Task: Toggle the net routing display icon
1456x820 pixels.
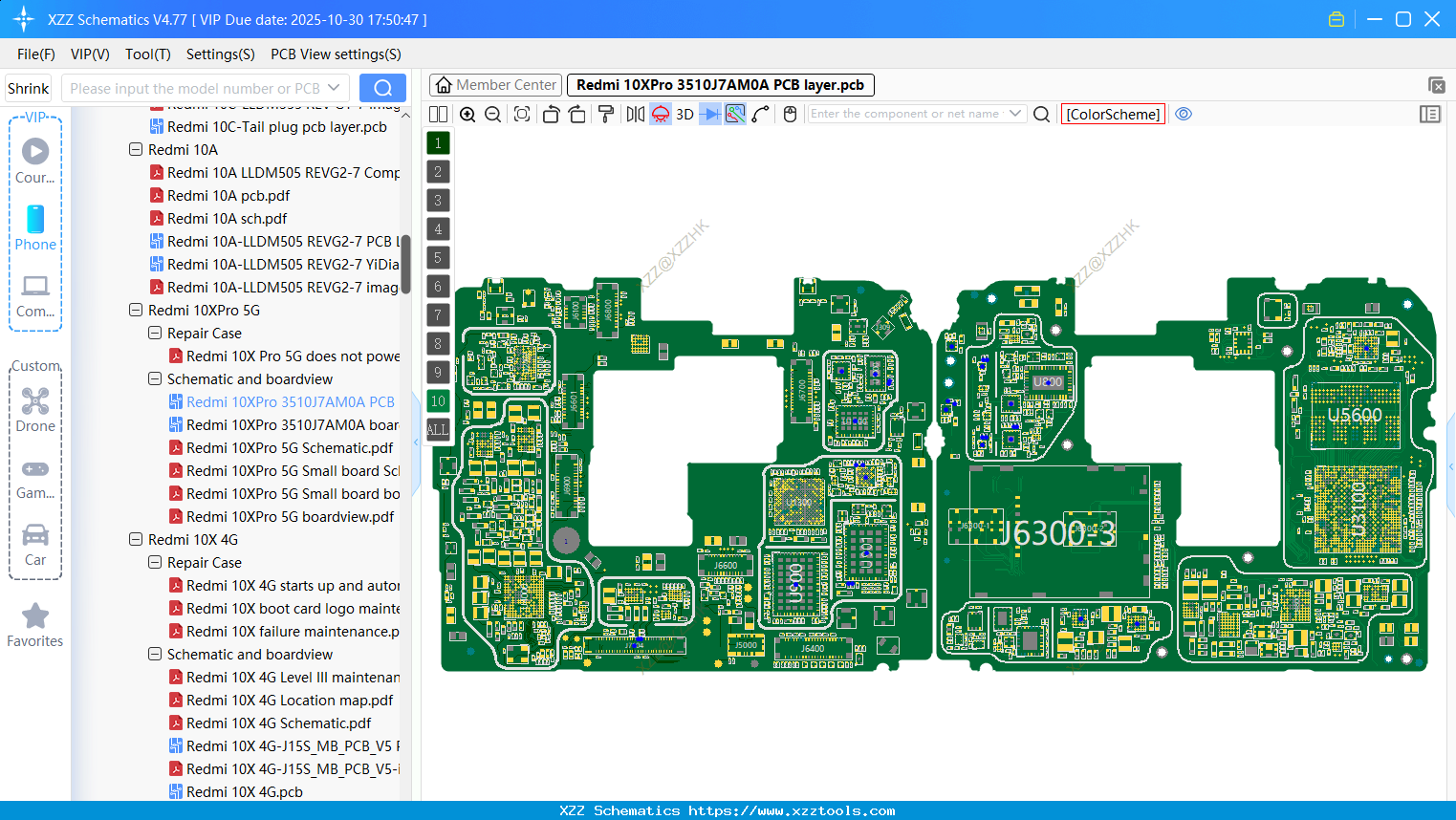Action: coord(735,114)
